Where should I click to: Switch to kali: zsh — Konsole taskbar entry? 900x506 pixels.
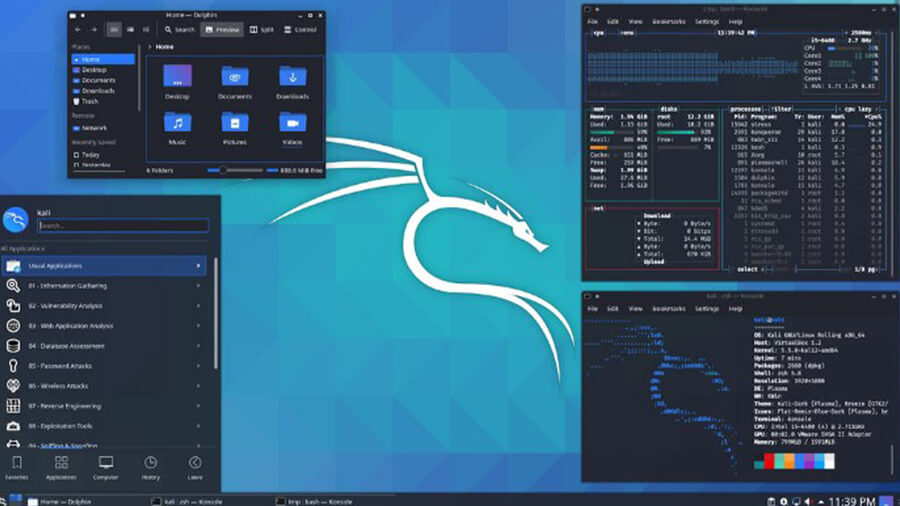(188, 501)
